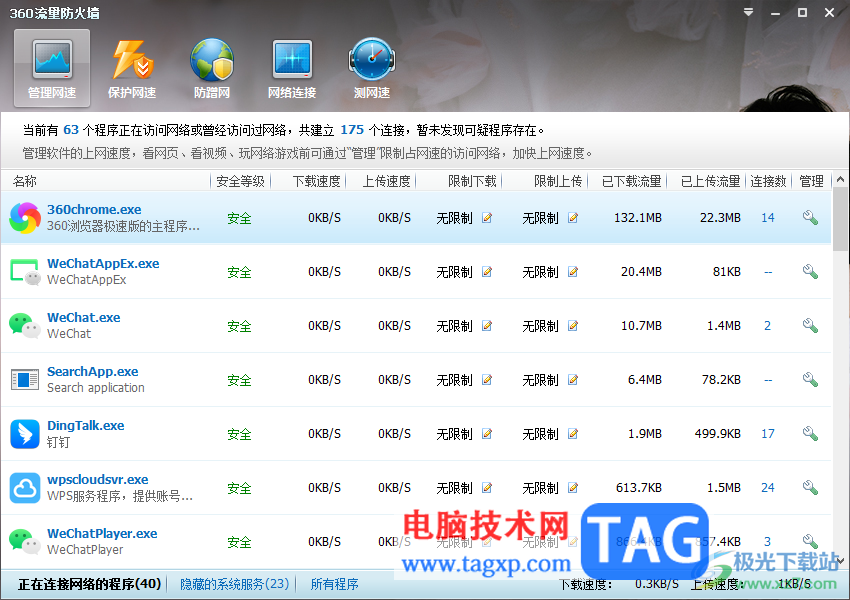This screenshot has width=850, height=600.
Task: Edit upload limit for wpscloudsvr.exe
Action: point(572,488)
